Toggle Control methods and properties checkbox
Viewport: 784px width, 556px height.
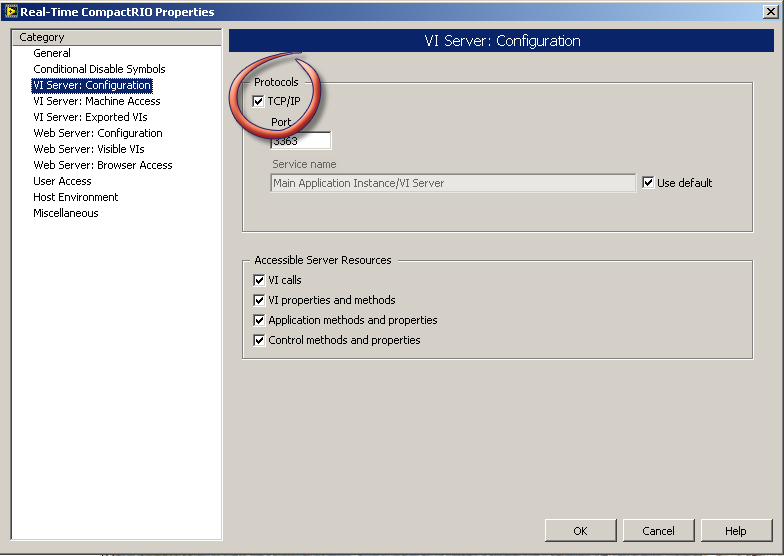(x=259, y=340)
